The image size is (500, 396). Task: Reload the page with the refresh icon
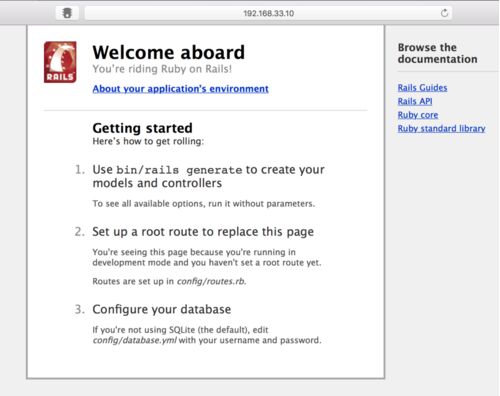(444, 13)
